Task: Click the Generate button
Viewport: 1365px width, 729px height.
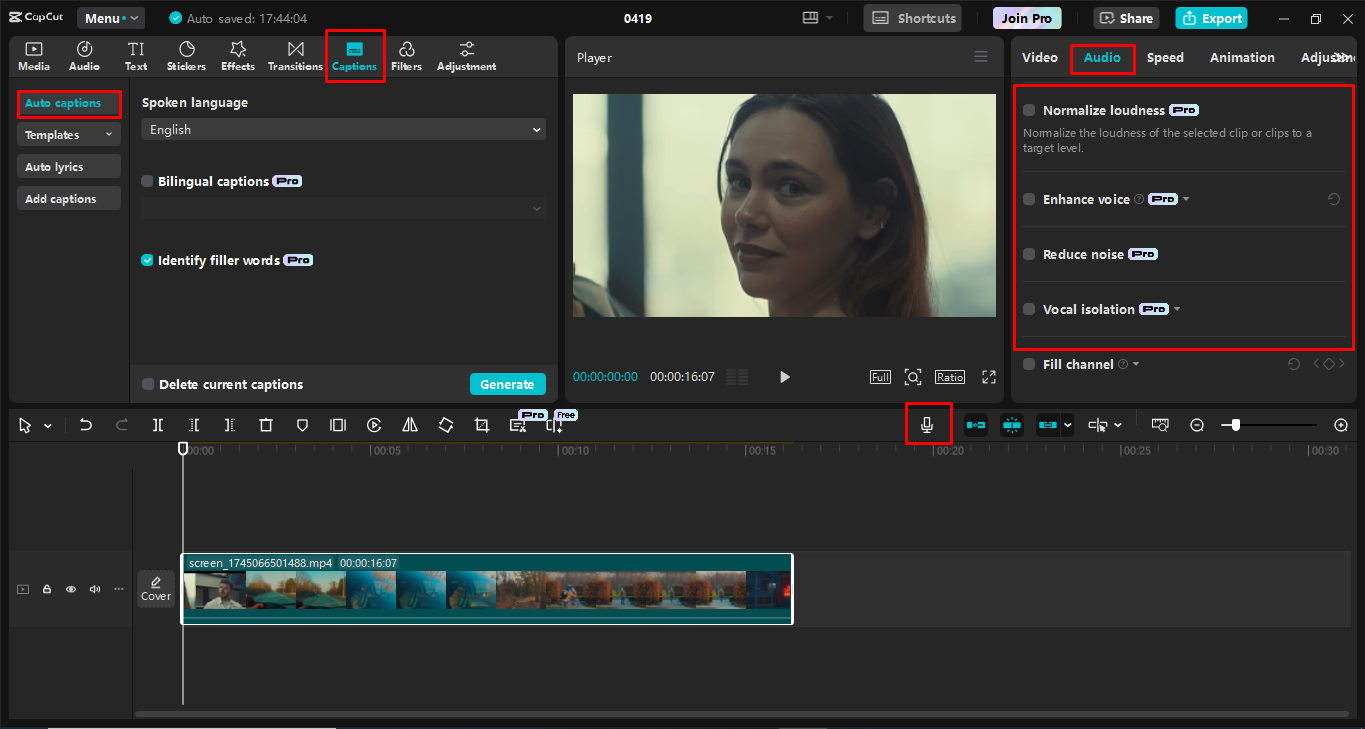Action: (507, 384)
